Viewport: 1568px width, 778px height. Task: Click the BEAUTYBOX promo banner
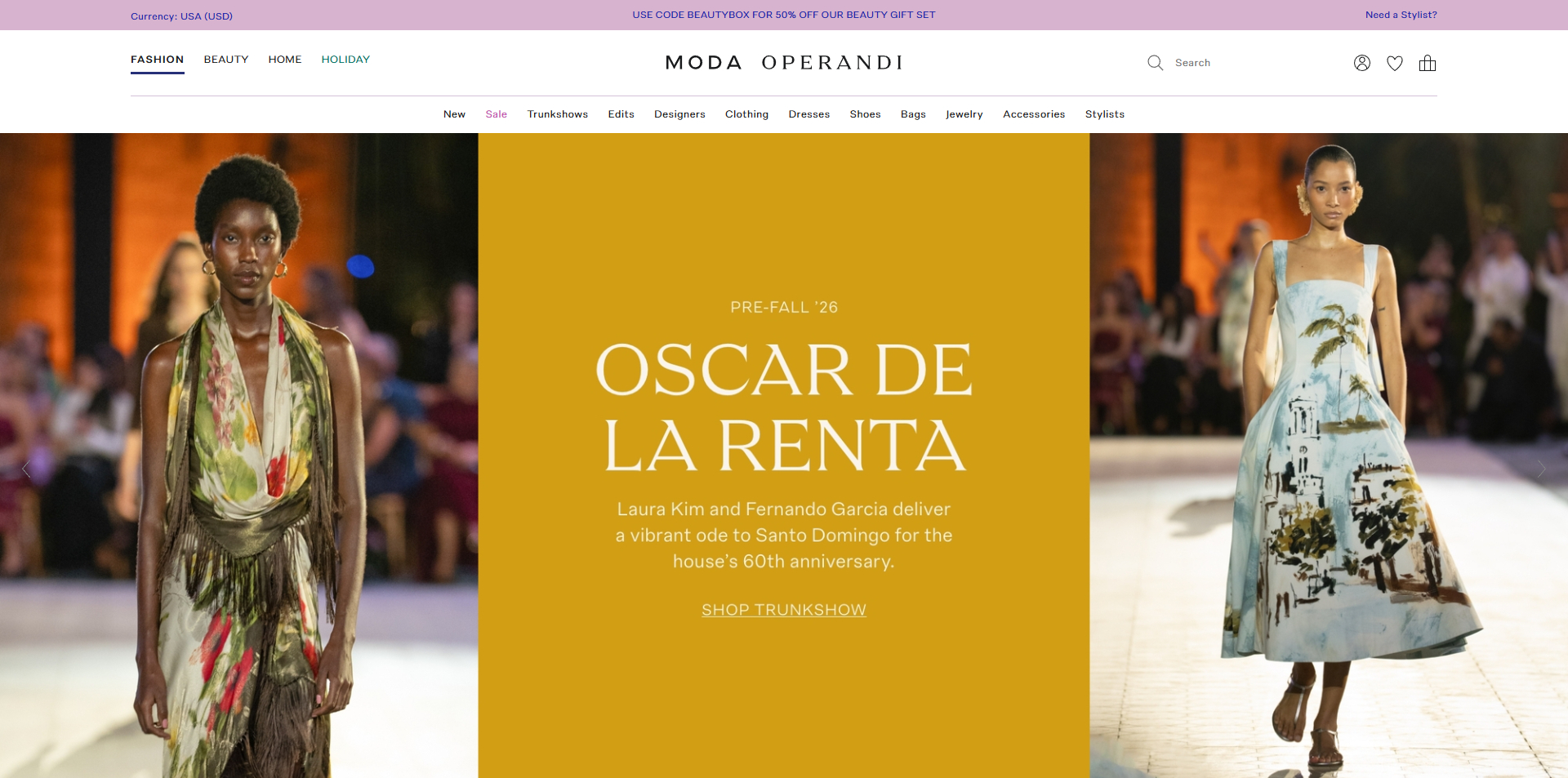(783, 15)
